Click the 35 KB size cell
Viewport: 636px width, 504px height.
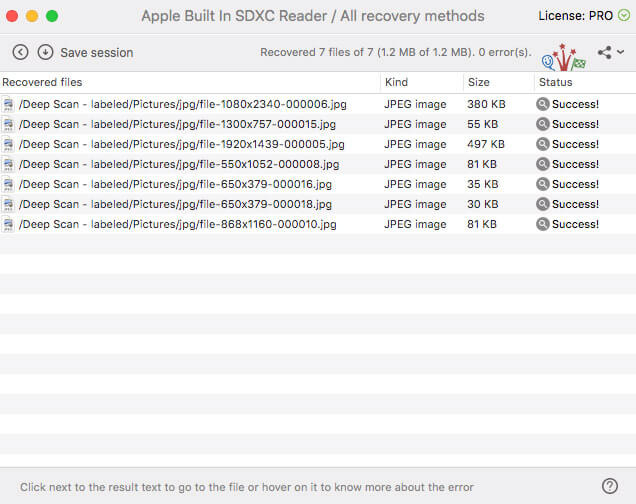(x=483, y=184)
